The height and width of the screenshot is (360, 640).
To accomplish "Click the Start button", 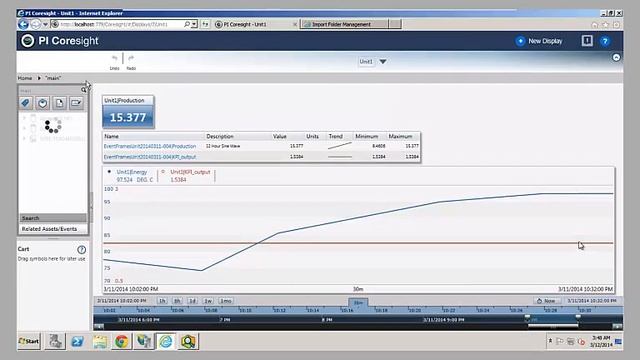I will 29,341.
